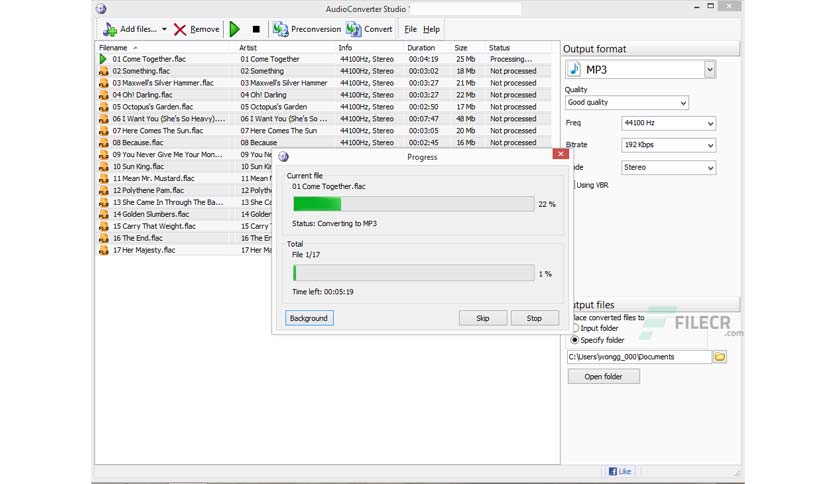Open the Help menu
Viewport: 836px width, 484px height.
pyautogui.click(x=431, y=29)
